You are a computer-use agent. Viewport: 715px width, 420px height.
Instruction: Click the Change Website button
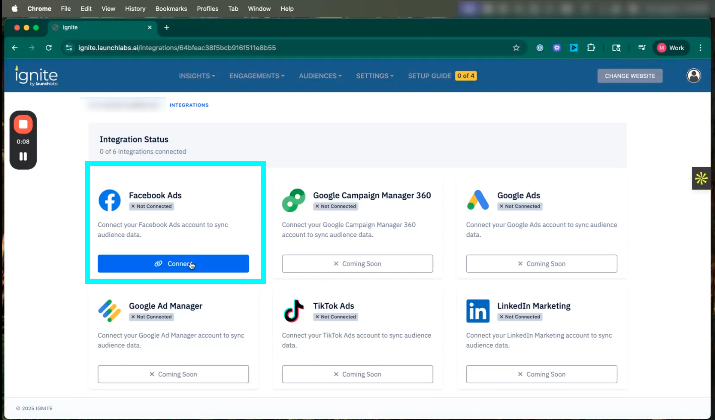pyautogui.click(x=630, y=76)
